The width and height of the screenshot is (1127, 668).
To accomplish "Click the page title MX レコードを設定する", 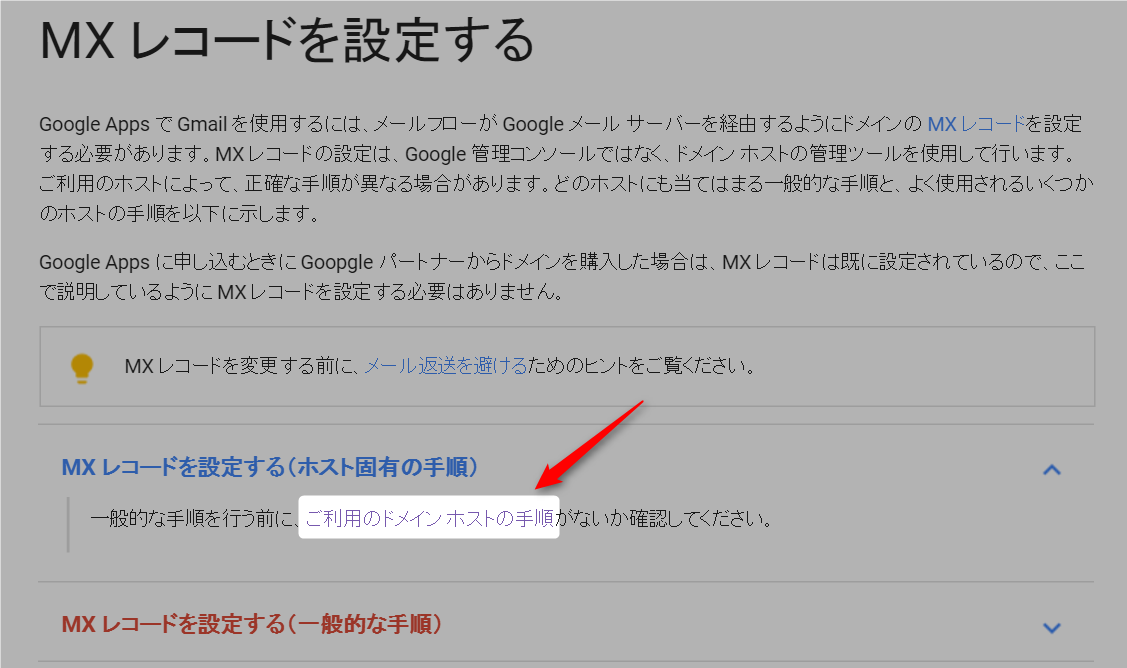I will 288,41.
